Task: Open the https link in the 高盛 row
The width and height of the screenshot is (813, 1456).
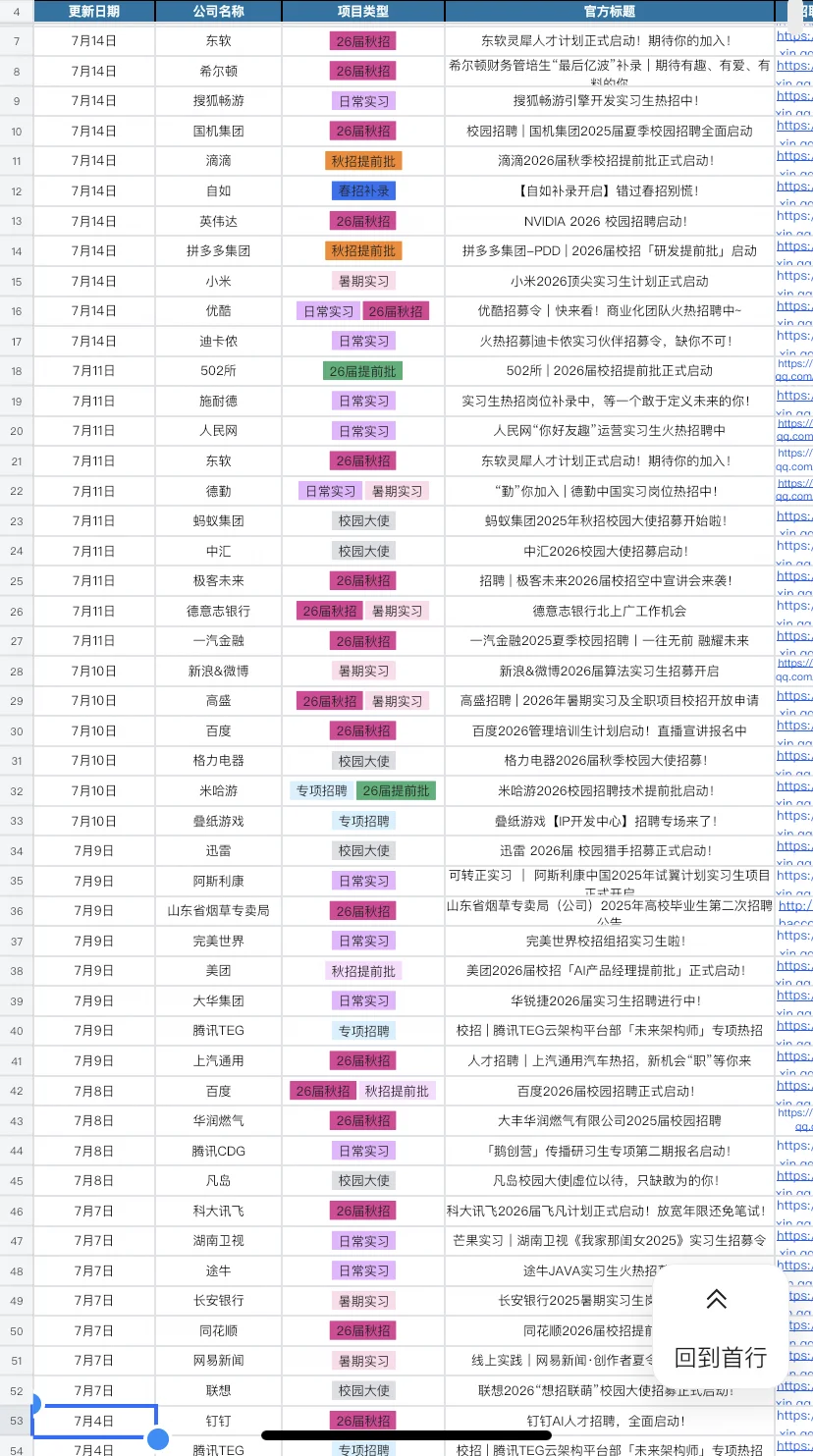Action: pyautogui.click(x=794, y=701)
